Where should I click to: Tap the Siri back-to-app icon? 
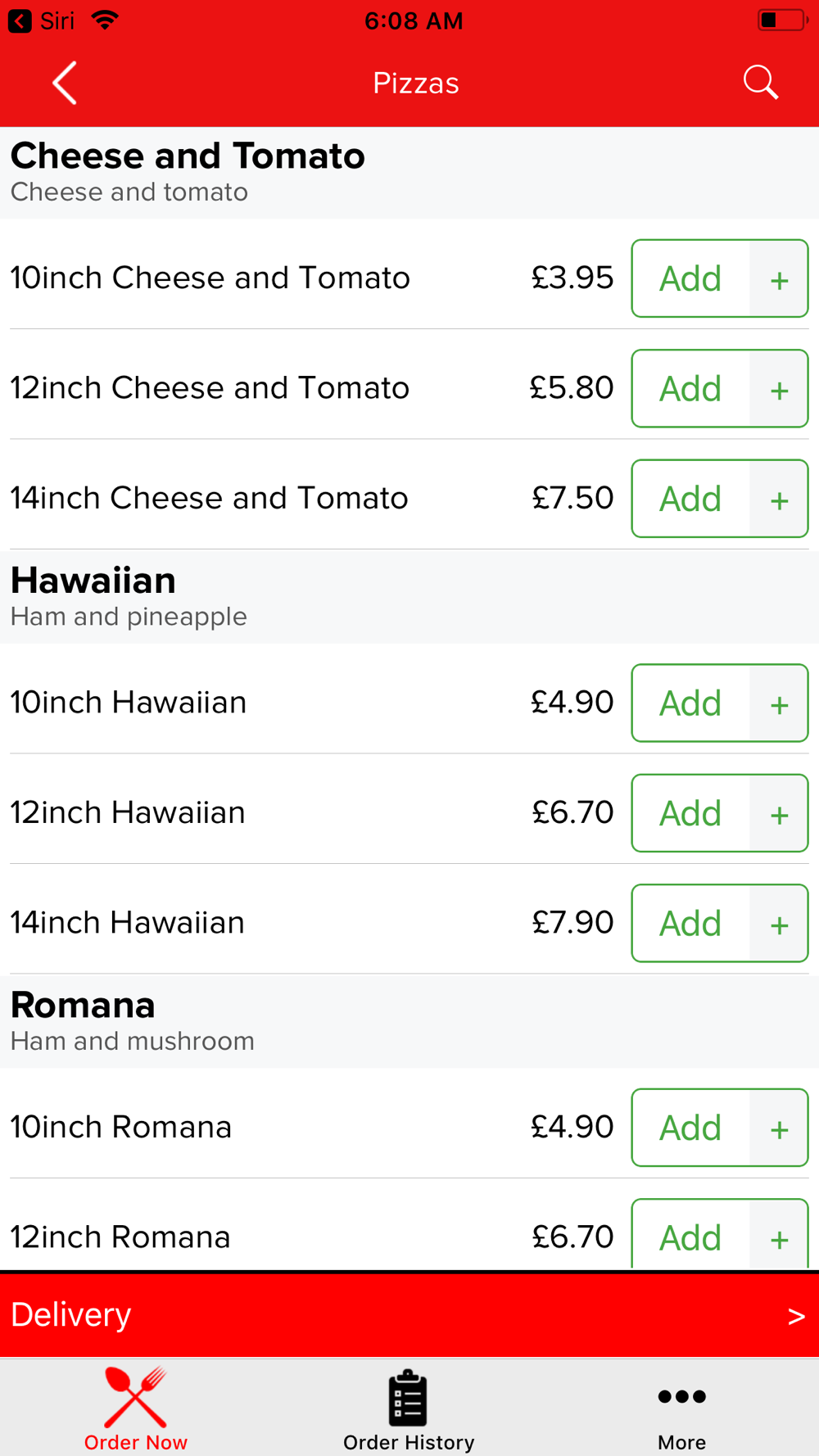pos(20,20)
